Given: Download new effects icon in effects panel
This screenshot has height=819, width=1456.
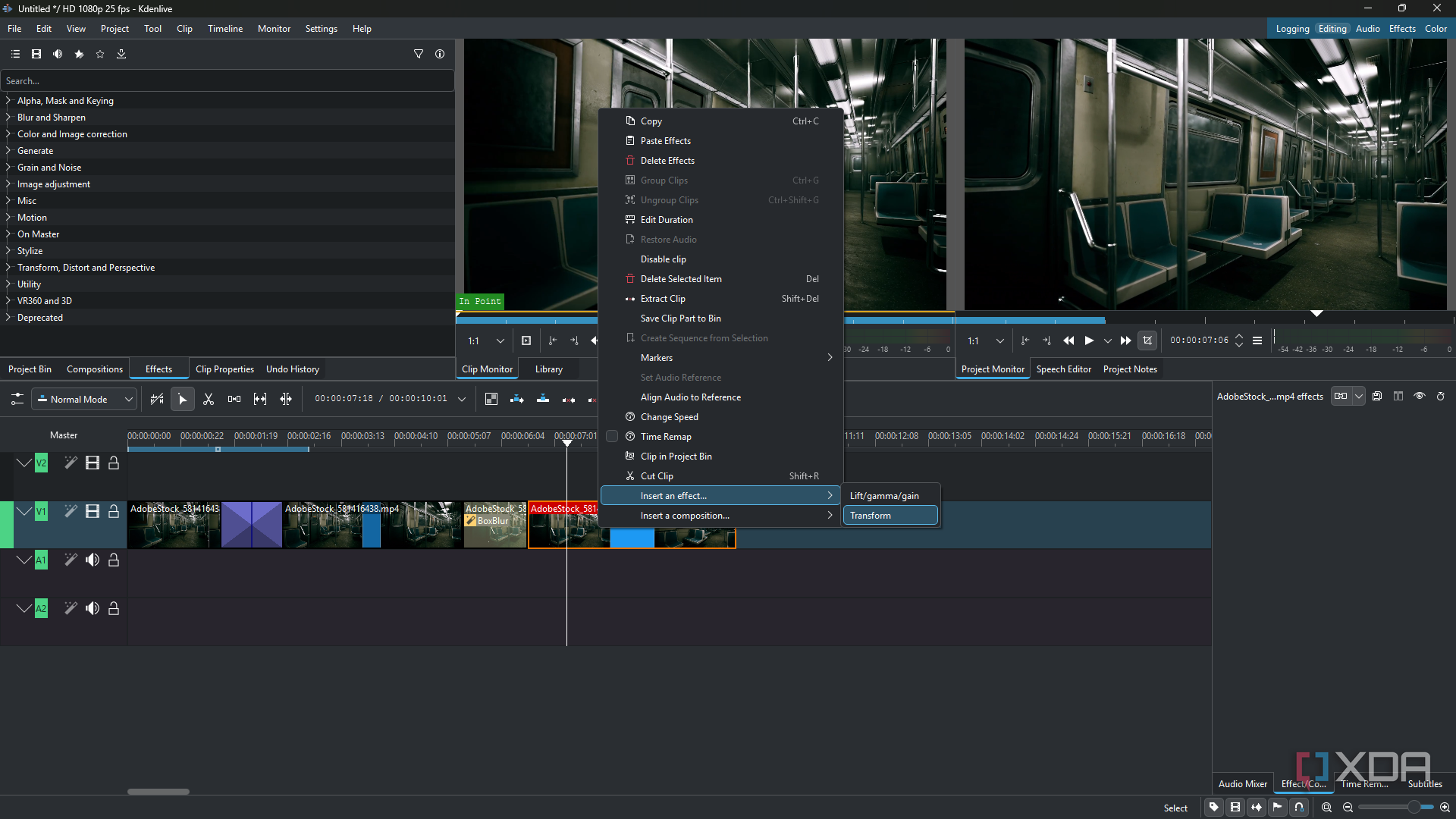Looking at the screenshot, I should 121,55.
